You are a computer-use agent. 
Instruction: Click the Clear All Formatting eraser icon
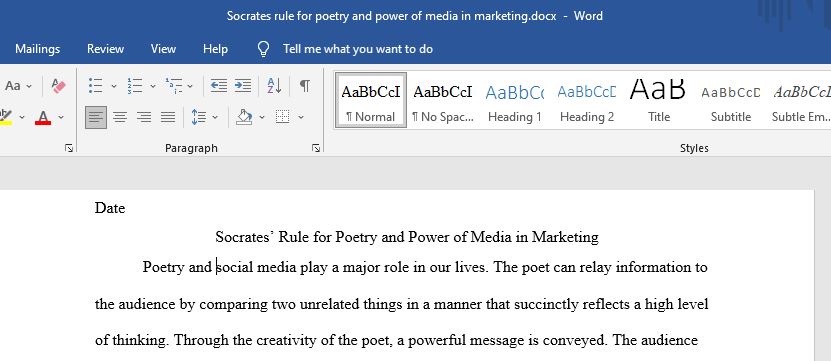(58, 85)
